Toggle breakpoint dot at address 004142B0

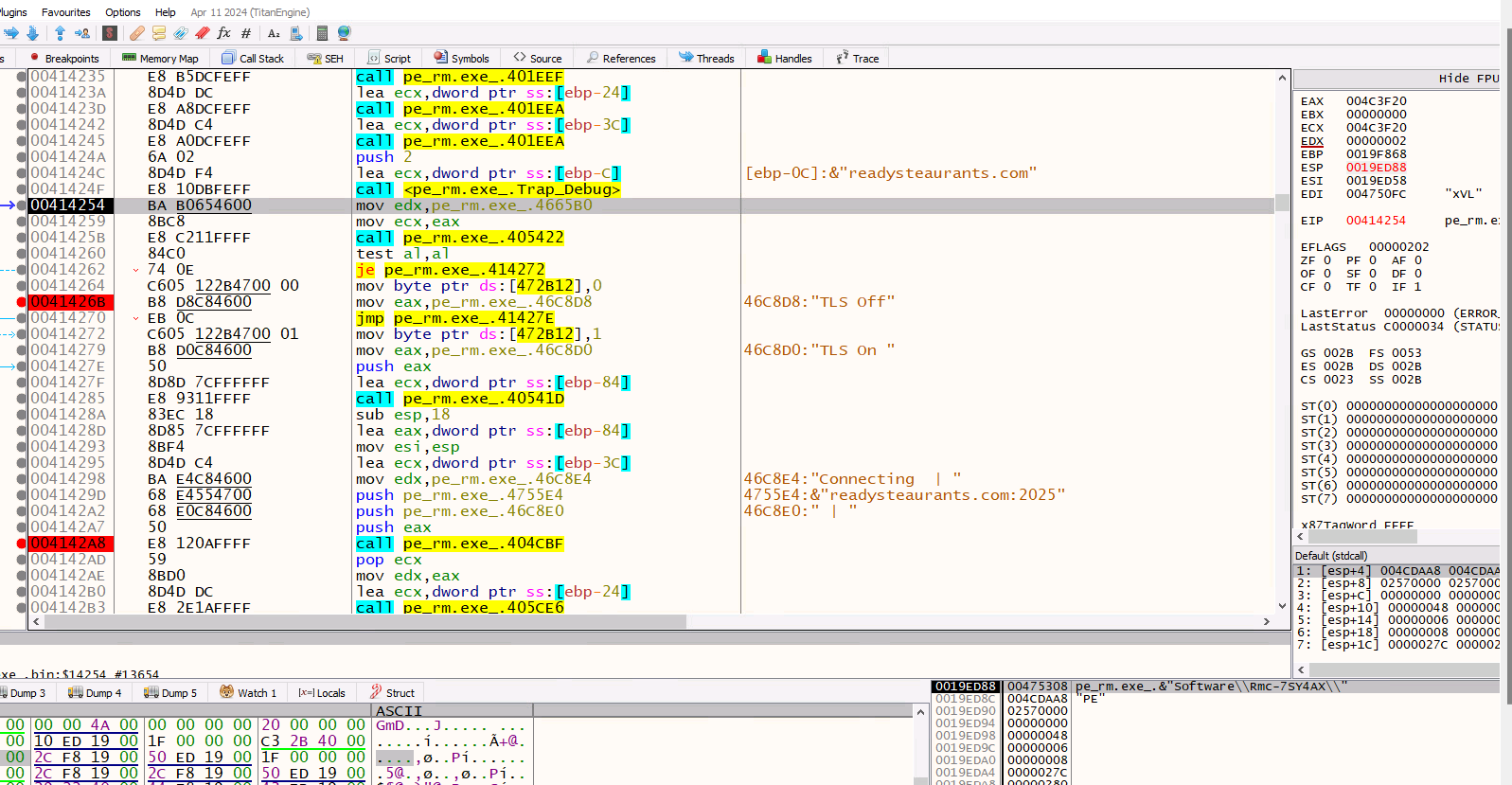[22, 592]
